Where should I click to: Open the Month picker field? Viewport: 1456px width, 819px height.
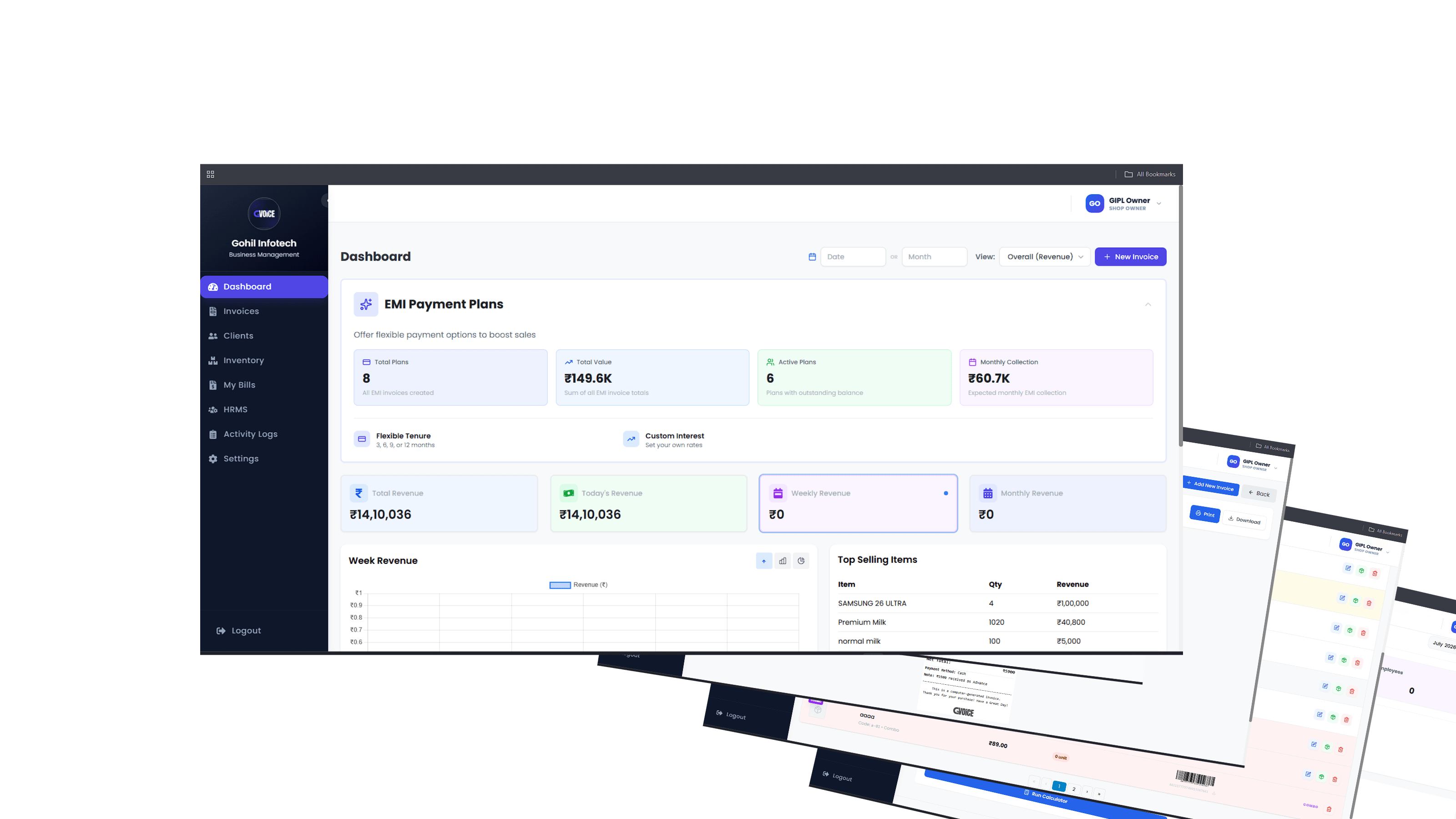934,257
